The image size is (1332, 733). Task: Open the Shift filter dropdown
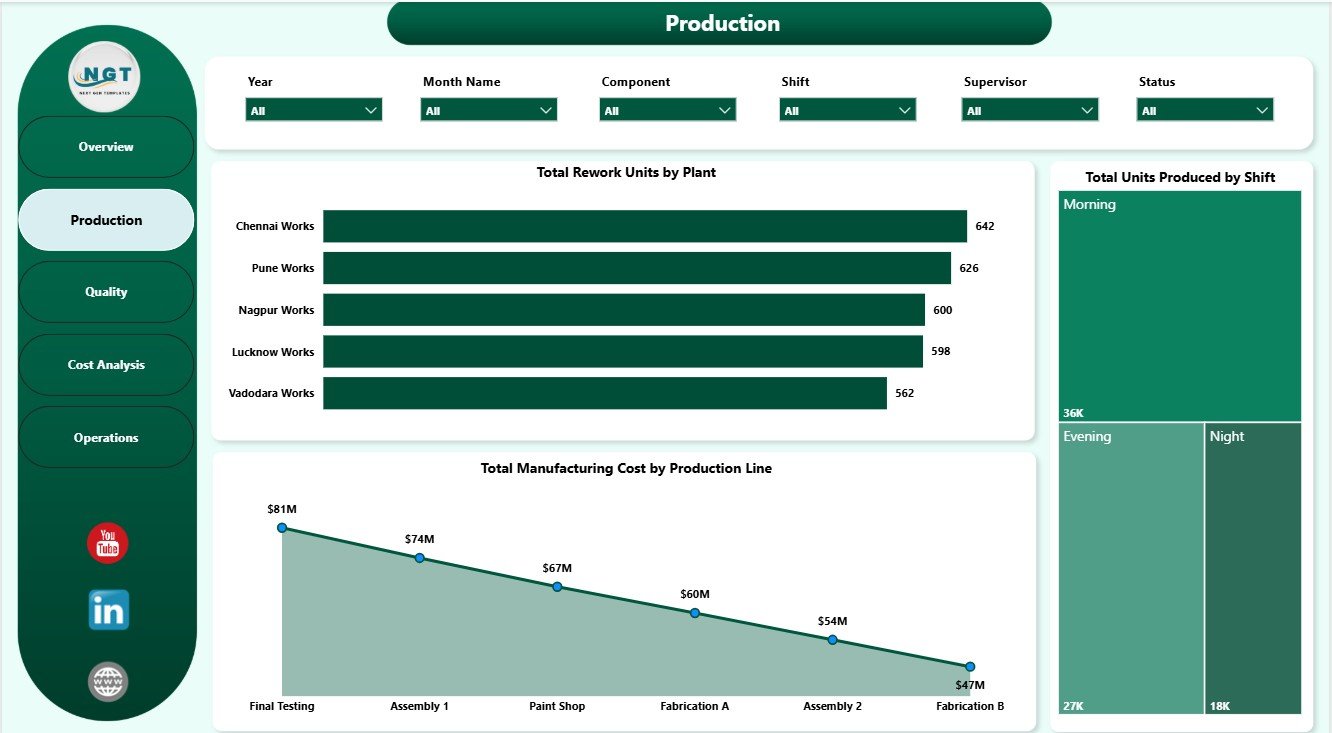tap(848, 110)
